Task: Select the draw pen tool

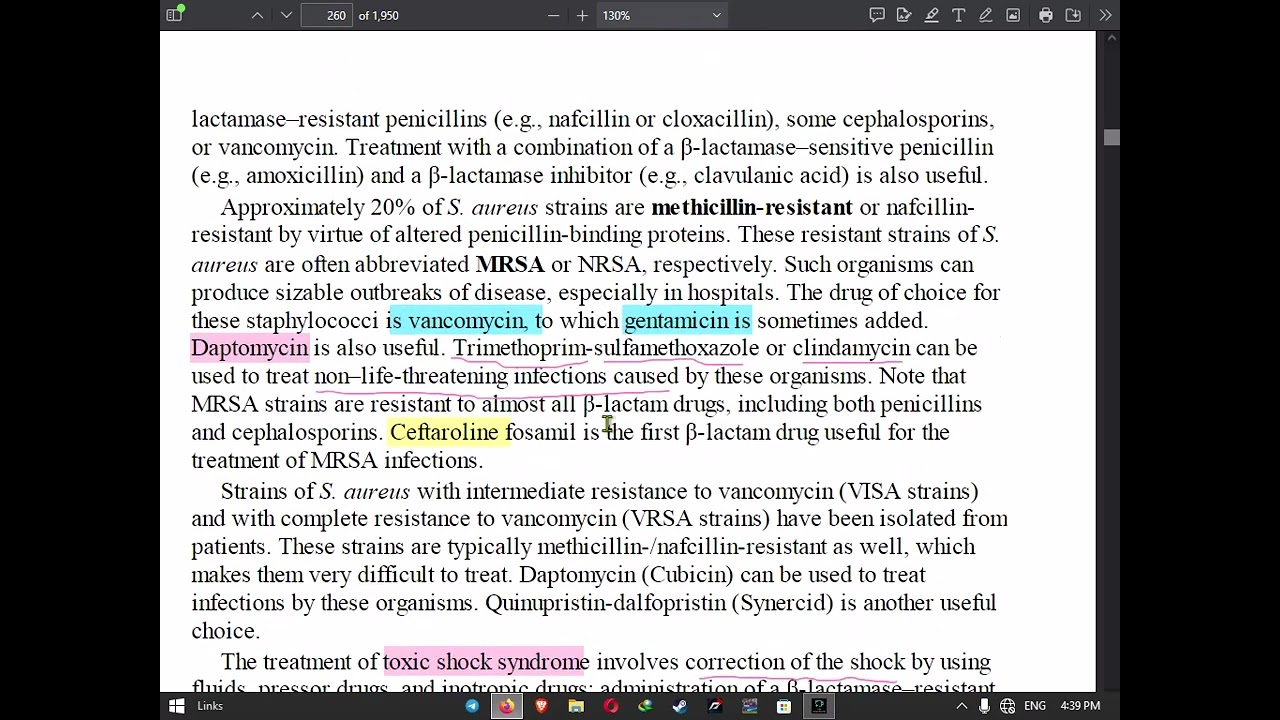Action: [986, 15]
